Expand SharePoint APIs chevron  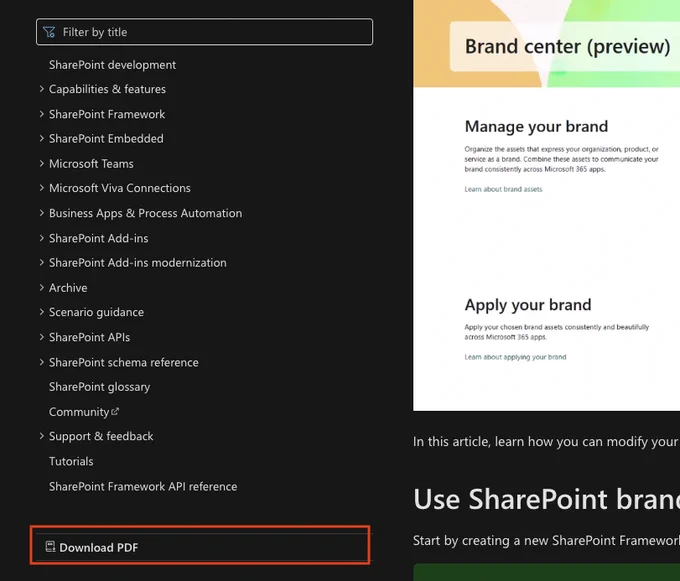42,337
